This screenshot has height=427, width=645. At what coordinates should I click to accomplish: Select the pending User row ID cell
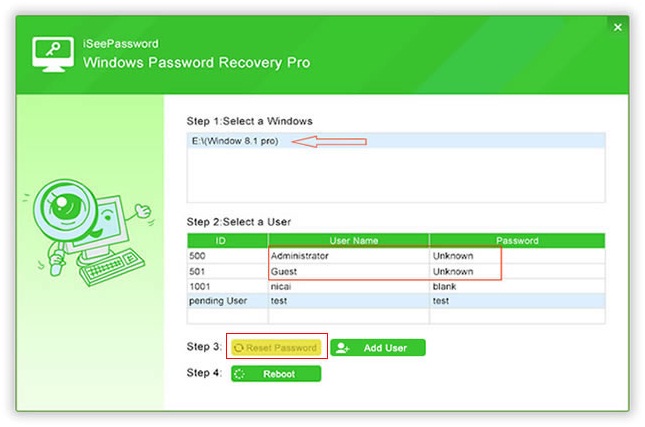click(227, 300)
